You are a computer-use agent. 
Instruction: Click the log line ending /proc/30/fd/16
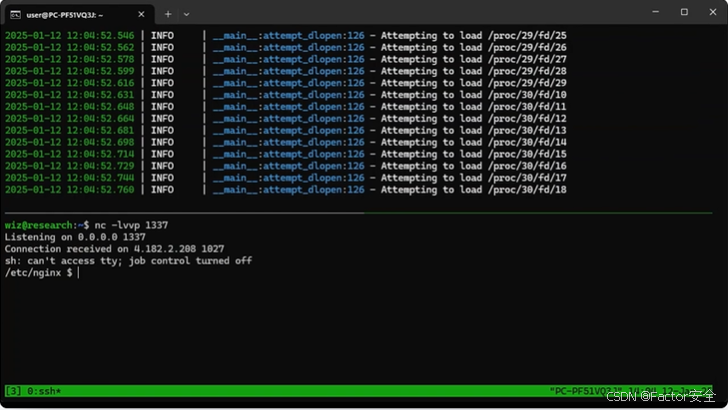click(286, 166)
